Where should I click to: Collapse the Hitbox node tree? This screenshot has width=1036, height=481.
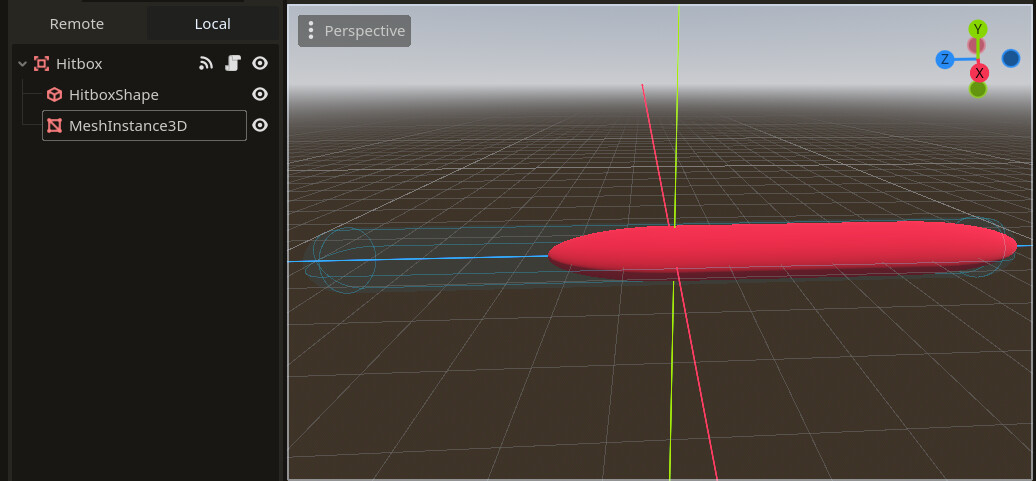click(x=22, y=64)
